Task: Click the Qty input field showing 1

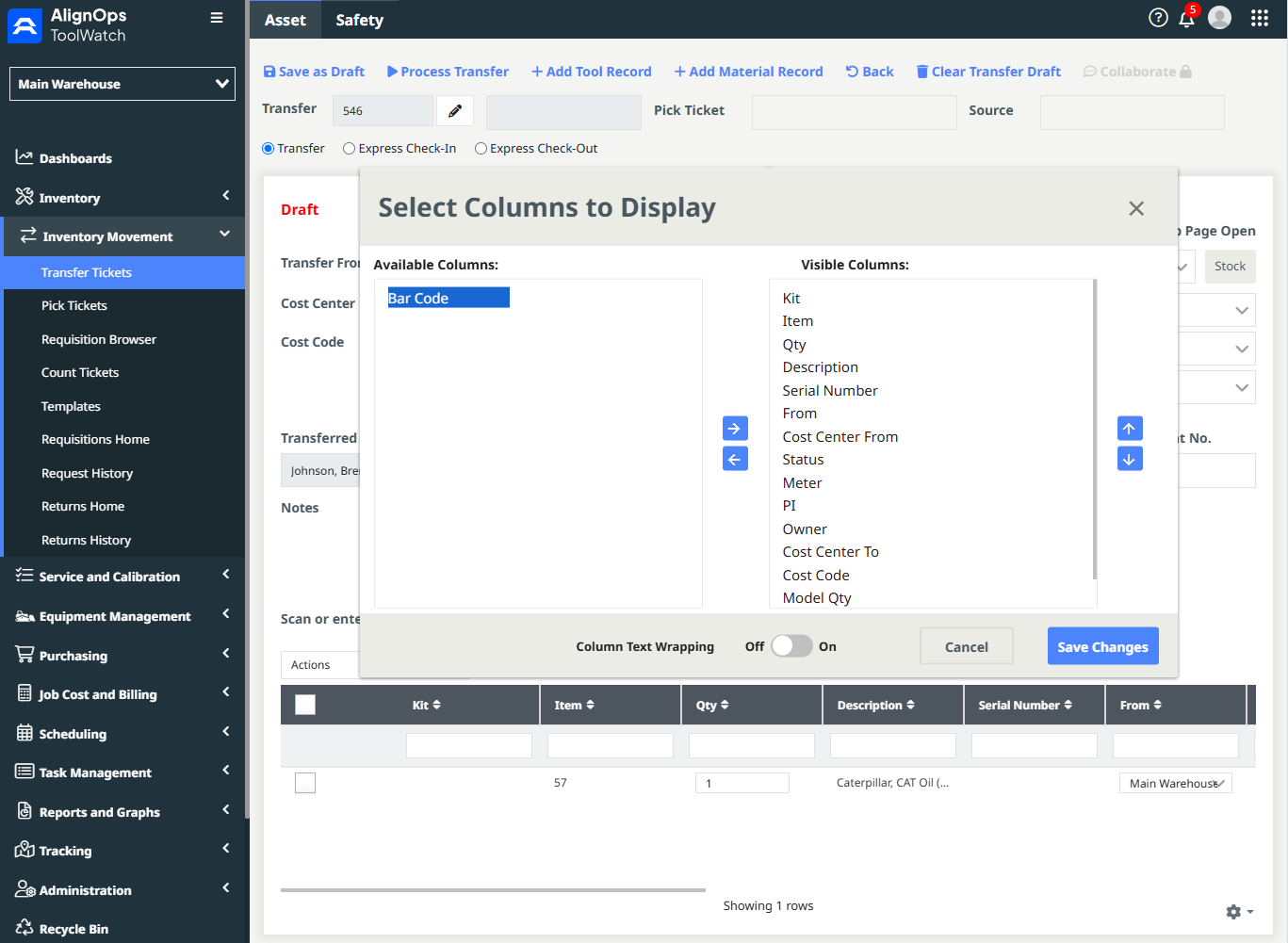Action: point(742,783)
